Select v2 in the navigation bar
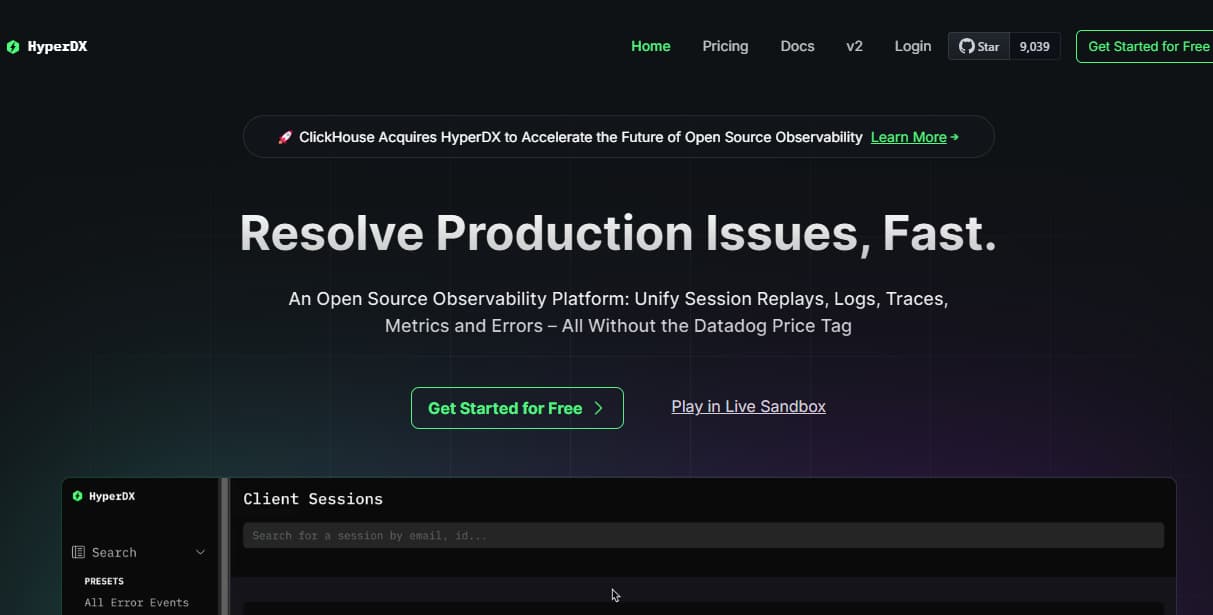This screenshot has width=1213, height=615. coord(854,46)
